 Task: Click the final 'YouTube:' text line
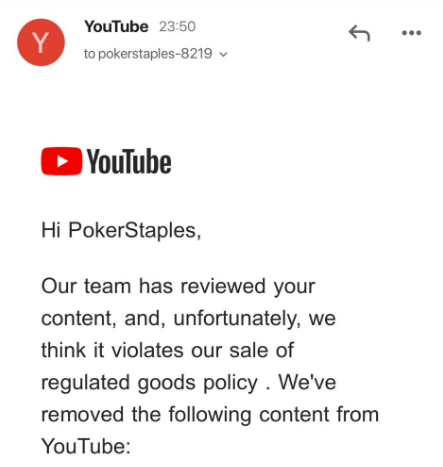86,446
